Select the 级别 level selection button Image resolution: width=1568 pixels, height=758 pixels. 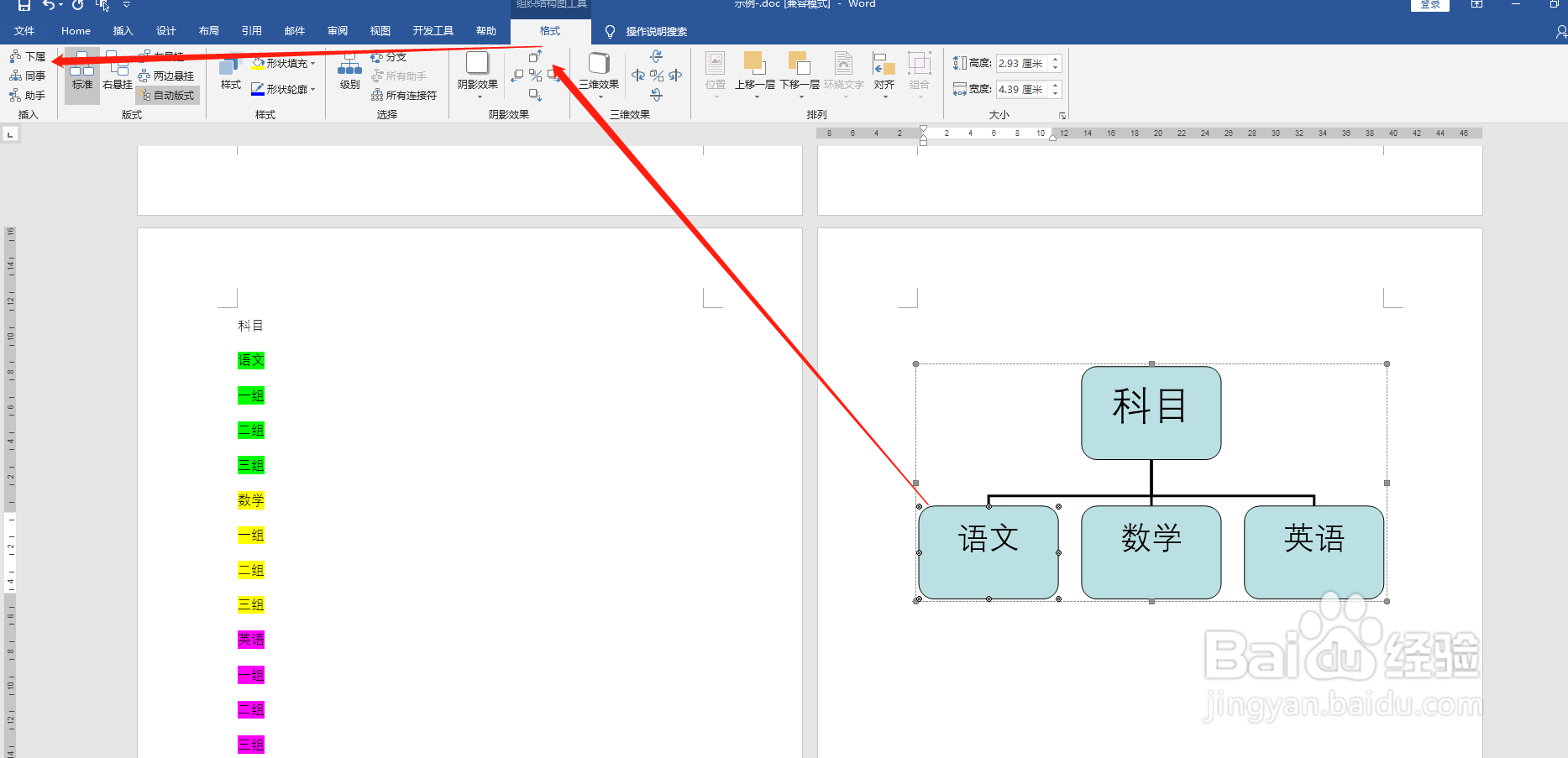coord(349,72)
